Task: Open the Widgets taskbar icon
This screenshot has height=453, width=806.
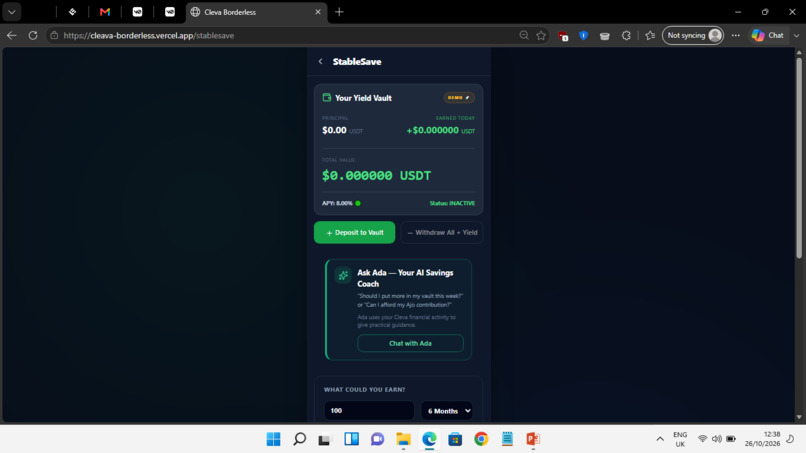Action: coord(352,439)
